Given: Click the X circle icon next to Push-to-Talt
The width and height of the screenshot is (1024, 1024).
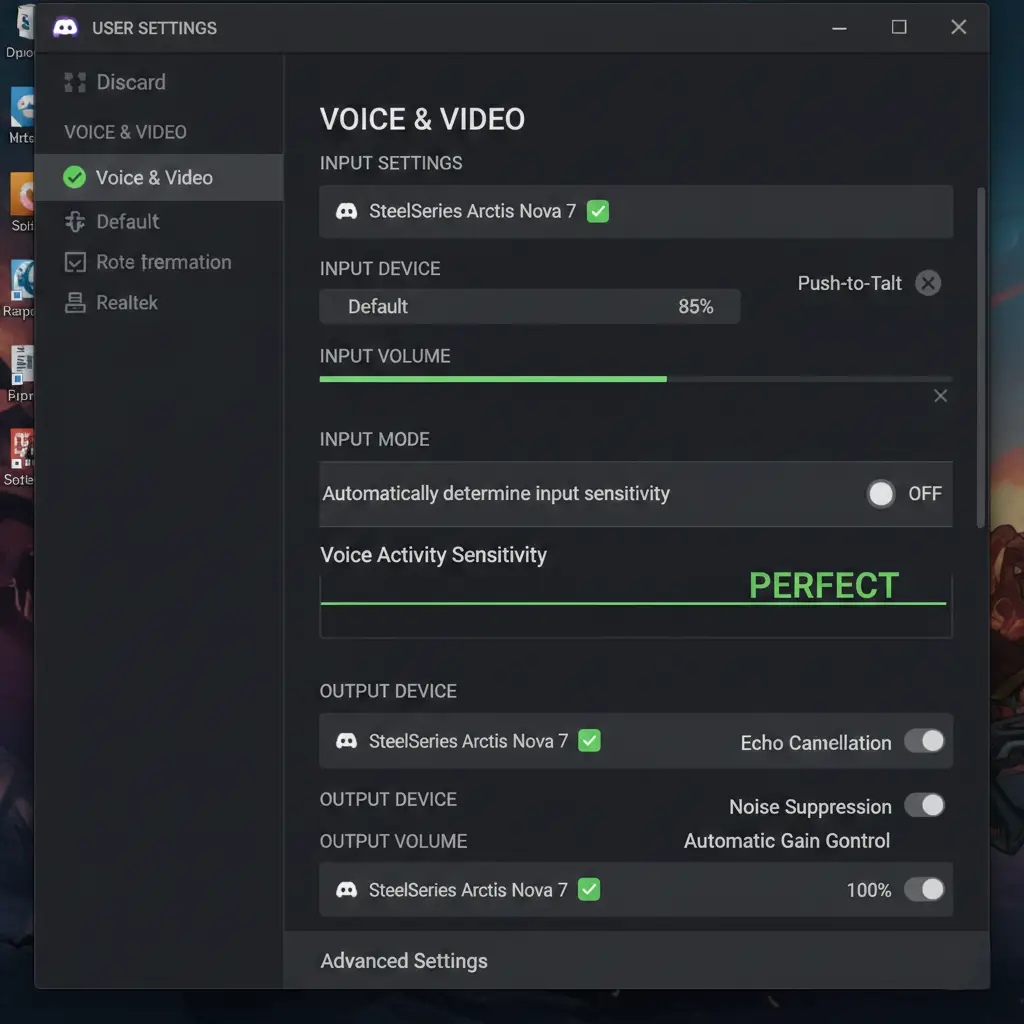Looking at the screenshot, I should (x=927, y=283).
